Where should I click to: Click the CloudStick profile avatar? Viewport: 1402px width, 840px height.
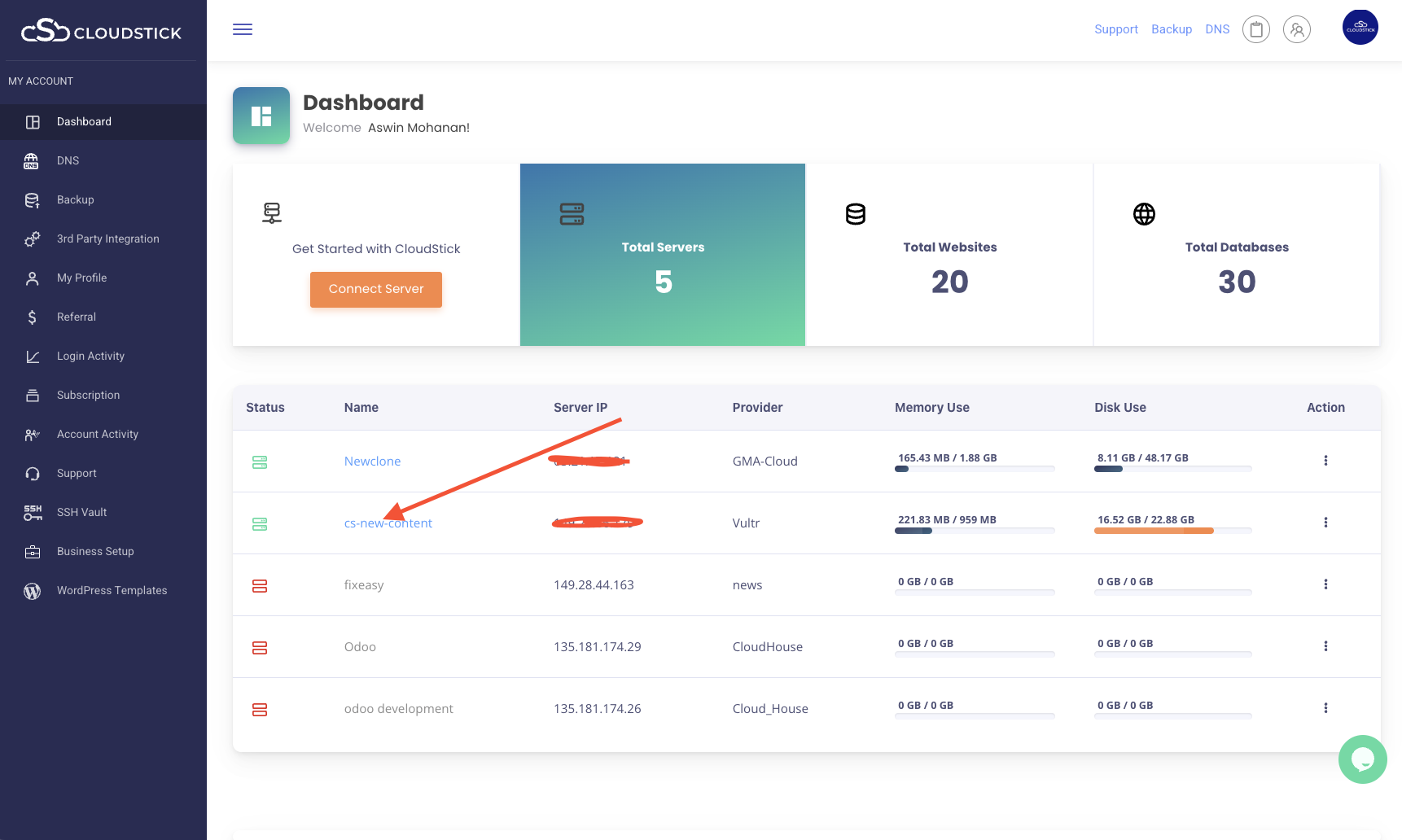point(1360,28)
